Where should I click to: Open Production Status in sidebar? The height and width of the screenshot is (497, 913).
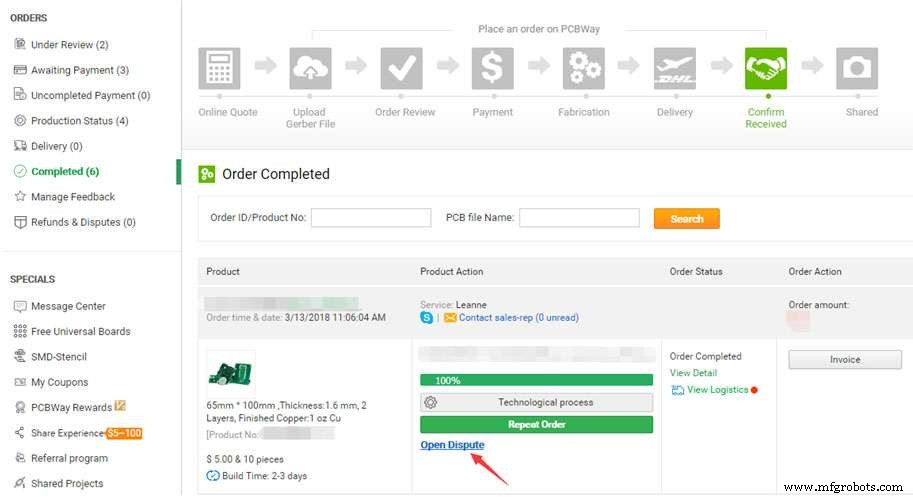click(x=79, y=121)
